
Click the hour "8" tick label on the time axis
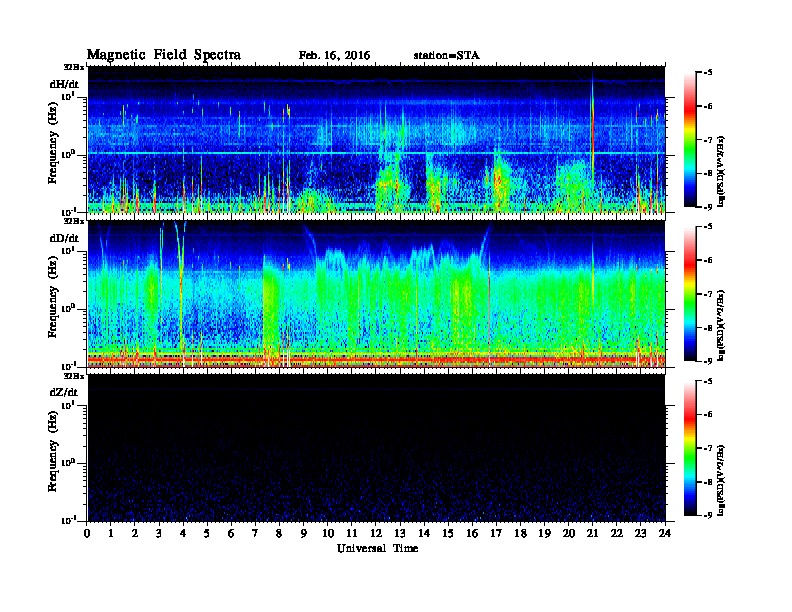point(279,533)
